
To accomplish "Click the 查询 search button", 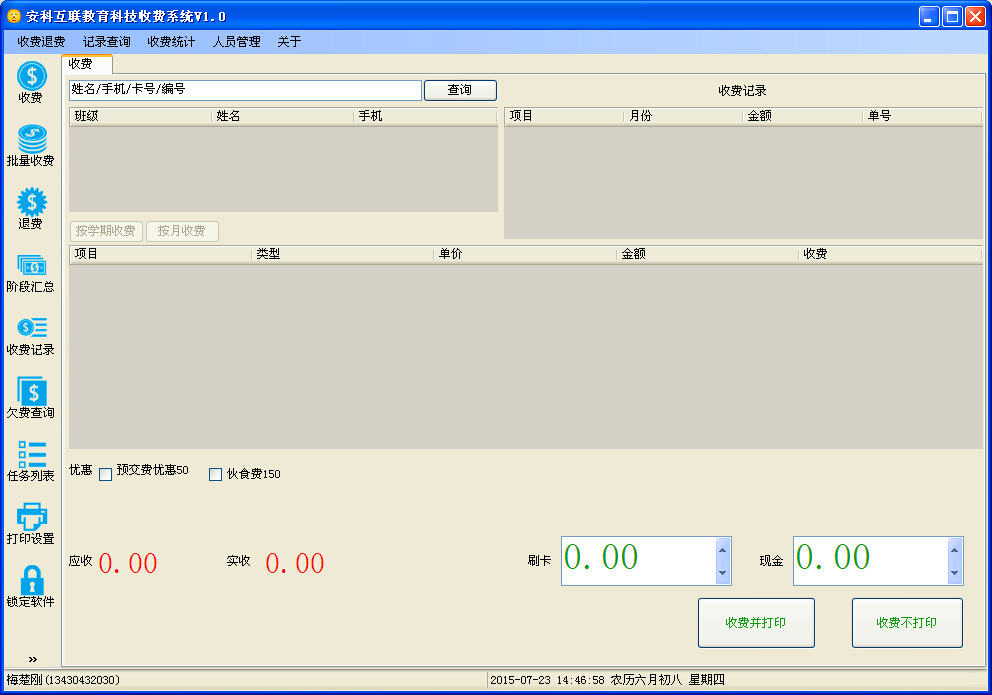I will click(460, 90).
